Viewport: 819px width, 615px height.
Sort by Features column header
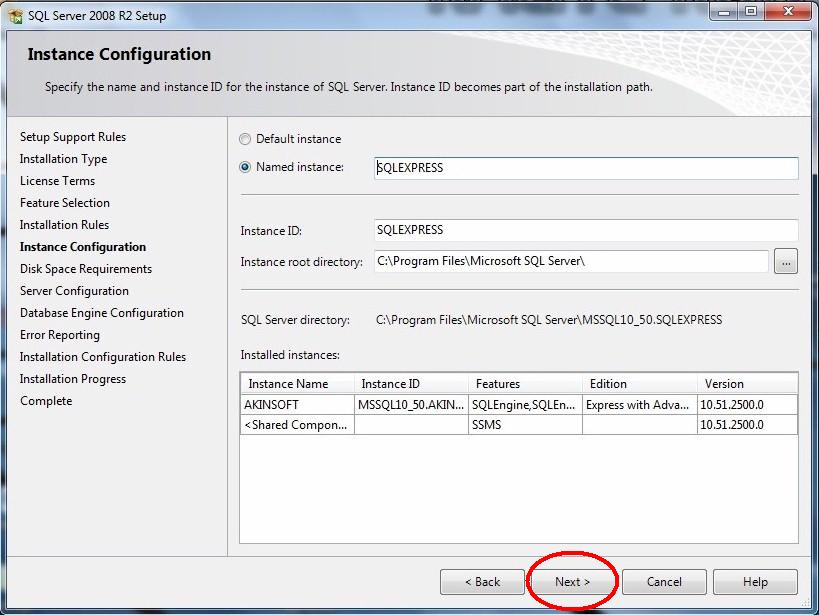pos(525,384)
